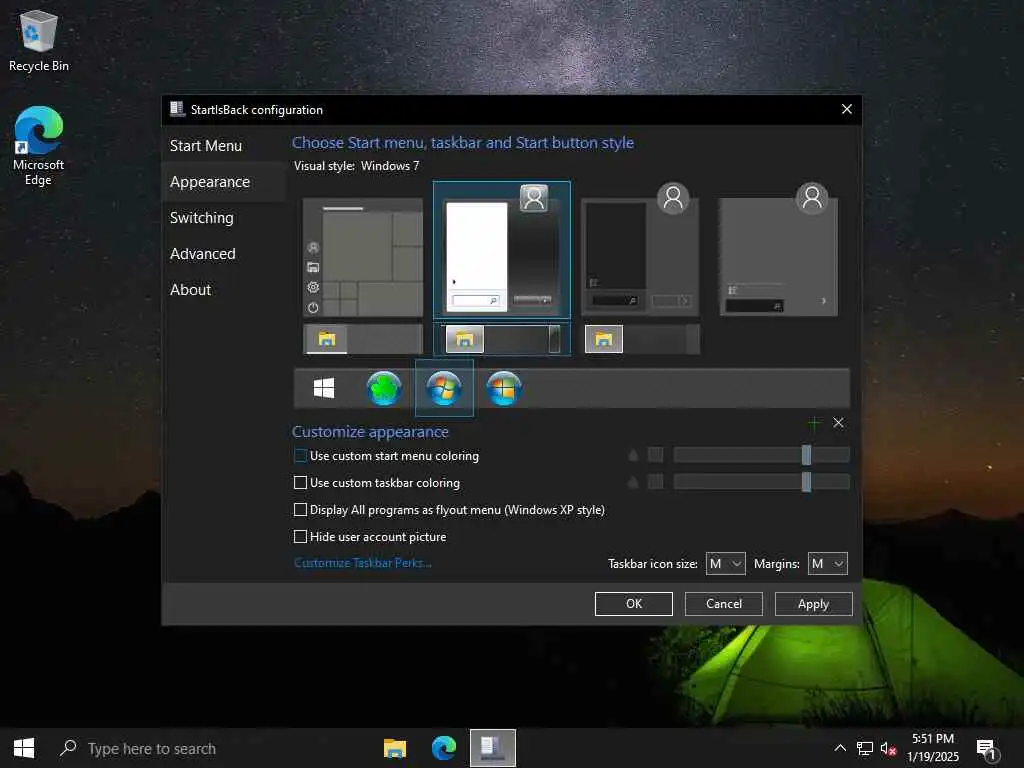The image size is (1024, 768).
Task: Open the Margins dropdown
Action: 827,563
